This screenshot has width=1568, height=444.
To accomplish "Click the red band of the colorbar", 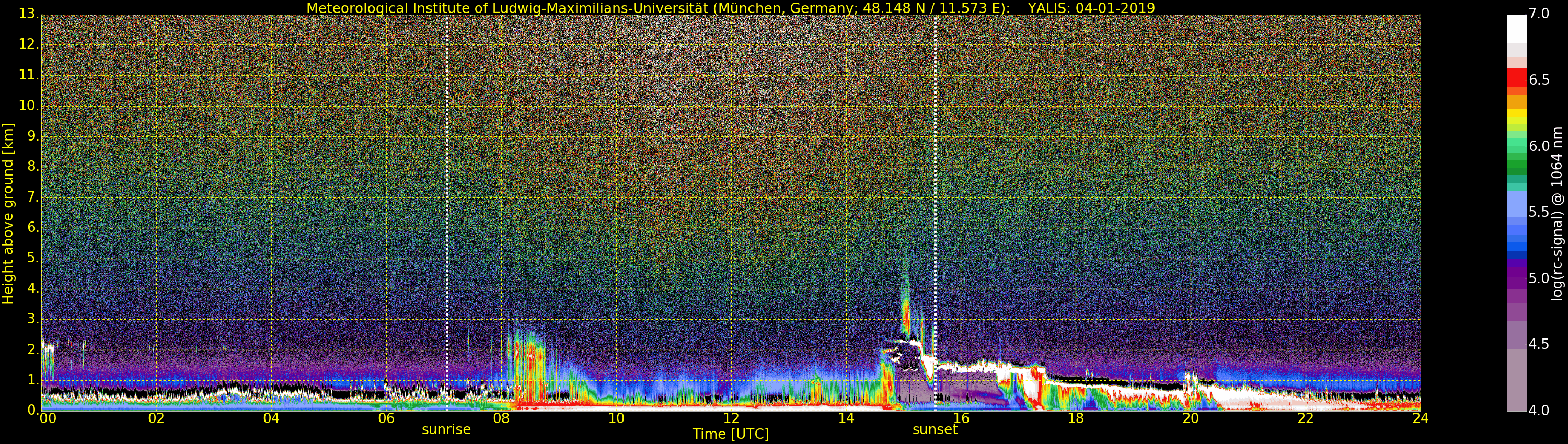I will 1517,77.
